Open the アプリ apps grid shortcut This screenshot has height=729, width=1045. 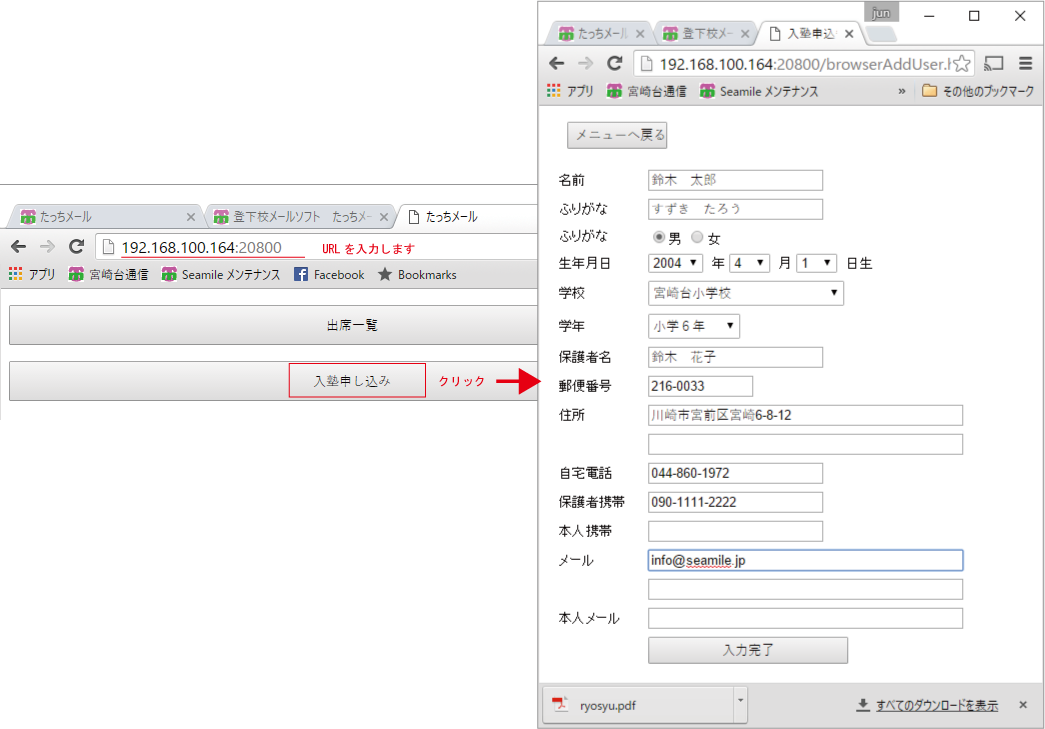(x=570, y=91)
